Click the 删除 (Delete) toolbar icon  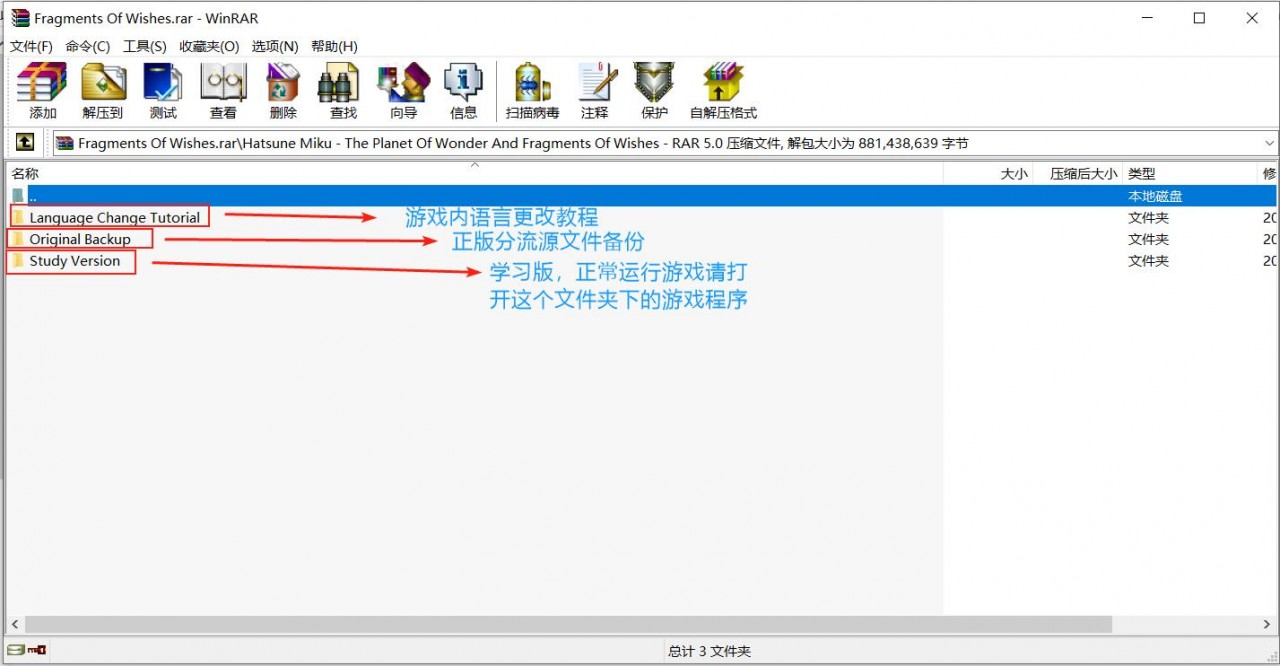tap(283, 91)
